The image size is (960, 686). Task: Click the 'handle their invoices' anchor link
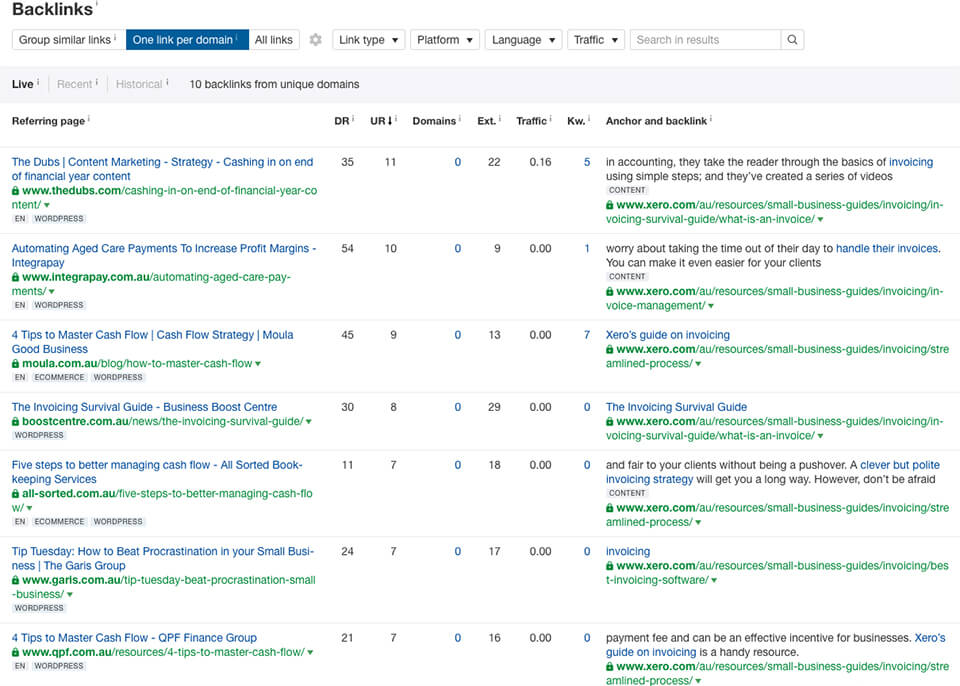(887, 249)
